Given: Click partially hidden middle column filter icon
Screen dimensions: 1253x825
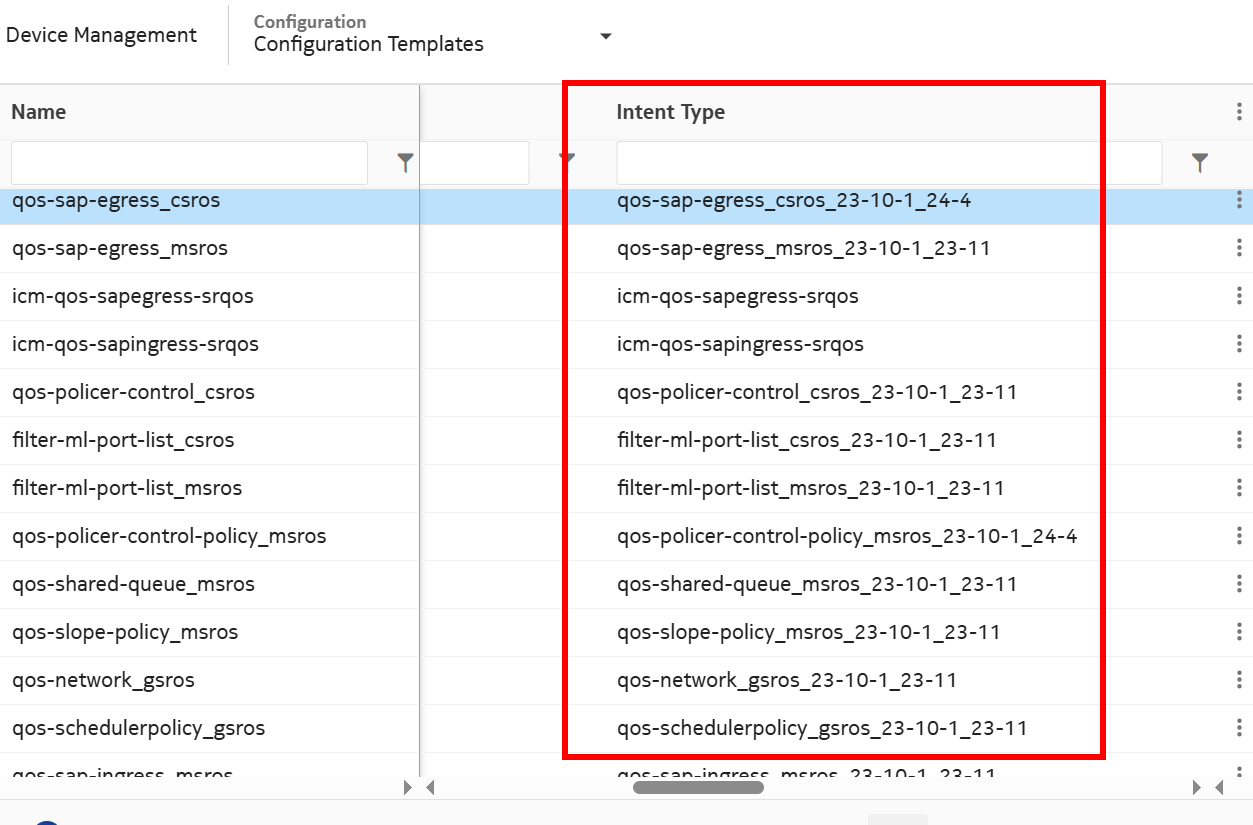Looking at the screenshot, I should [x=567, y=160].
